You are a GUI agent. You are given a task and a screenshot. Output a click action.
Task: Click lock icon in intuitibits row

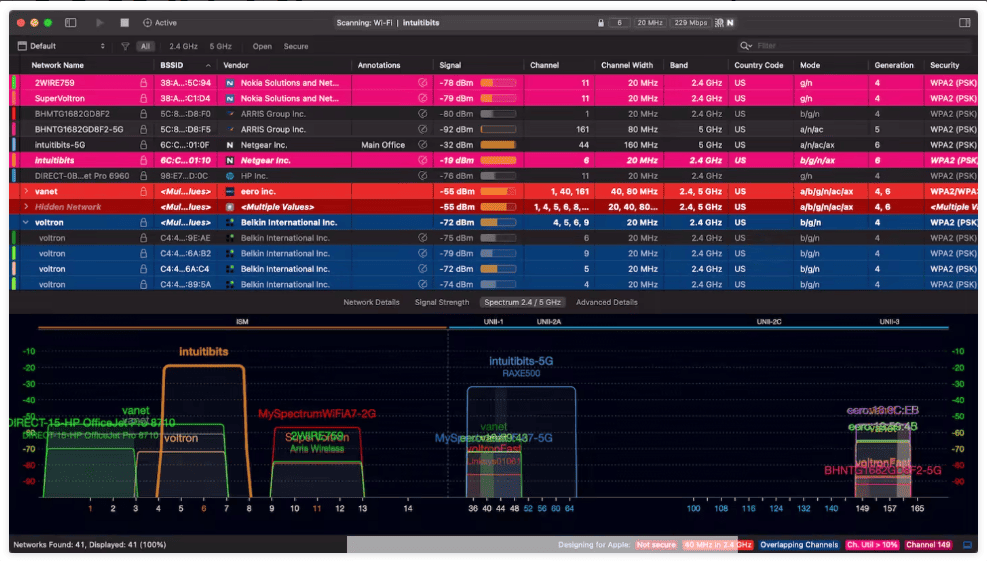click(x=144, y=161)
